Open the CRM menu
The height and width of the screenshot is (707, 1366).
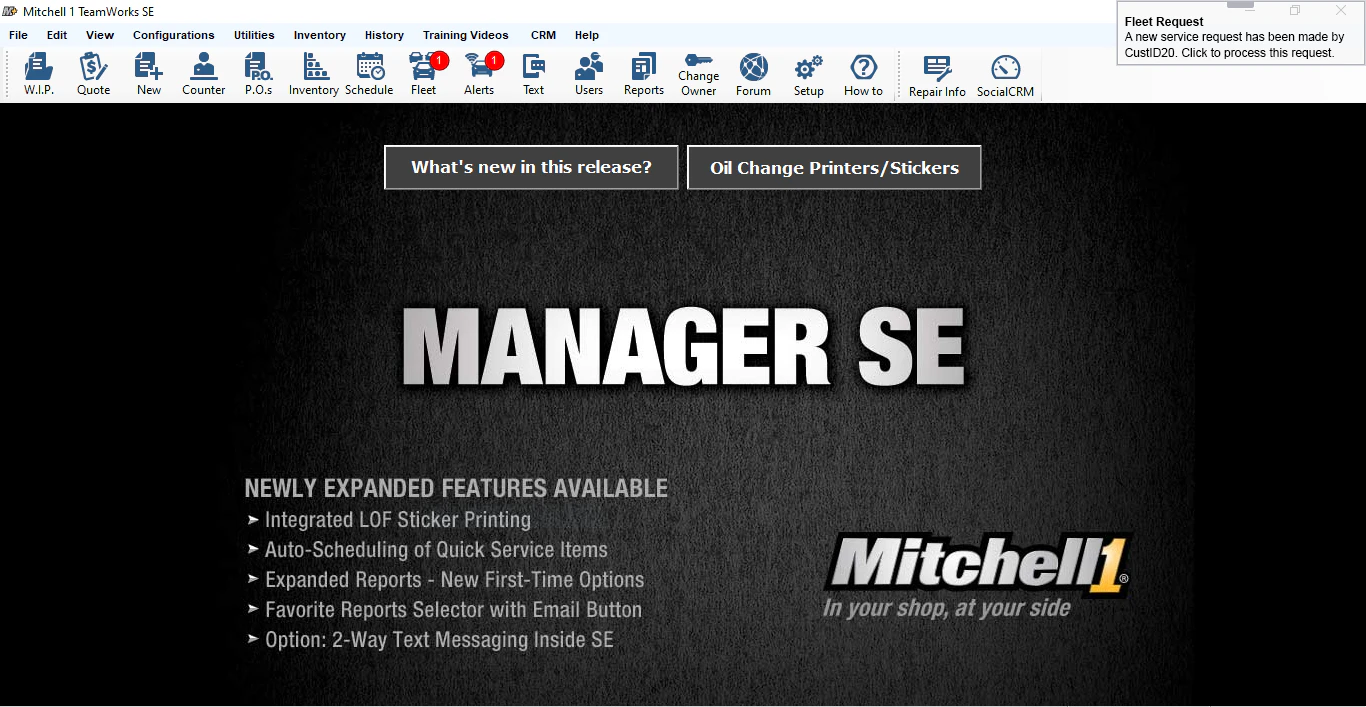[543, 35]
